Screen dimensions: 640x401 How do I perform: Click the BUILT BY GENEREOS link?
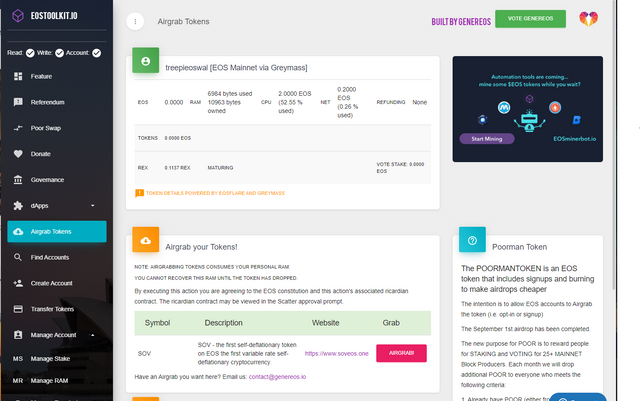tap(461, 22)
